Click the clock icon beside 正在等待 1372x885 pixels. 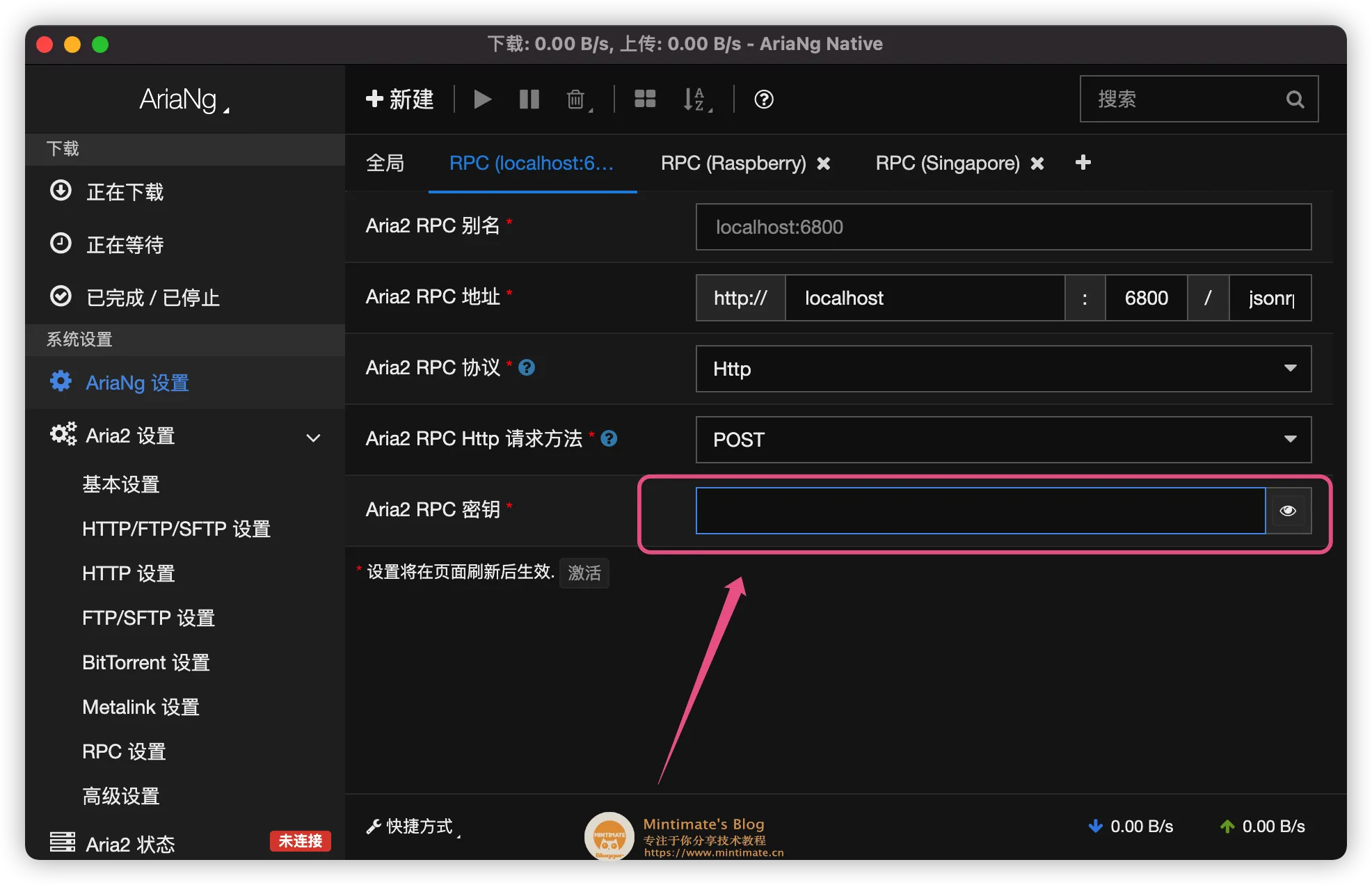61,243
